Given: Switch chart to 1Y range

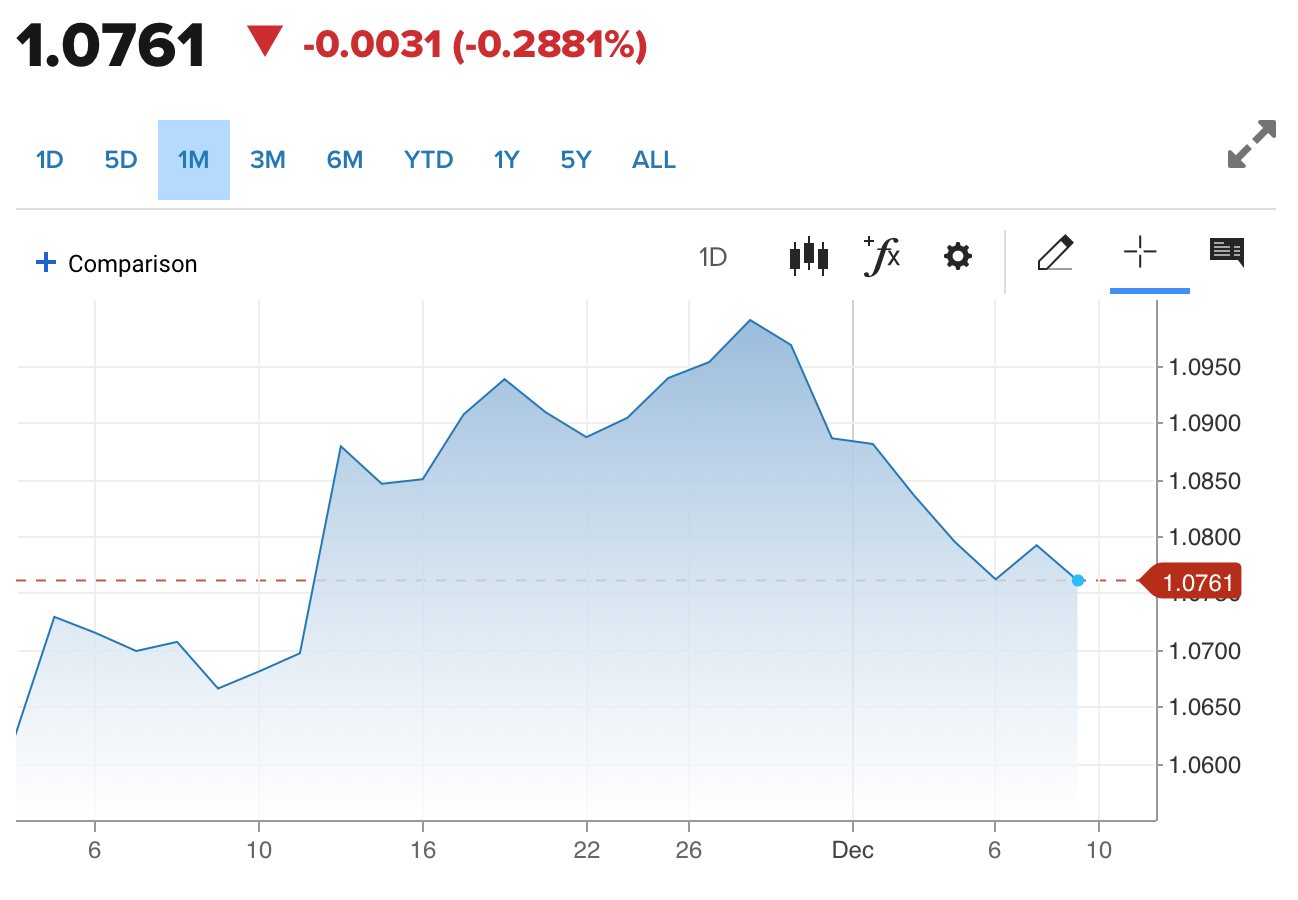Looking at the screenshot, I should point(507,160).
